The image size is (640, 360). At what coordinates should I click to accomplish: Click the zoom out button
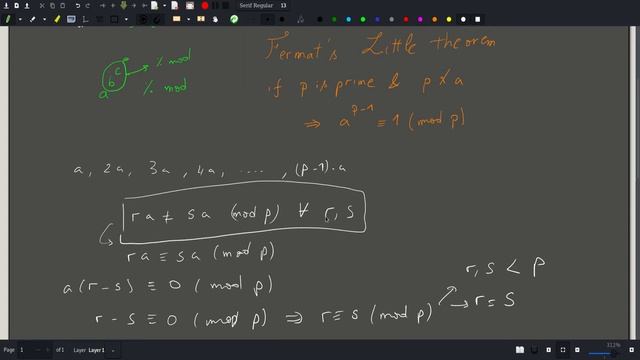pos(577,350)
